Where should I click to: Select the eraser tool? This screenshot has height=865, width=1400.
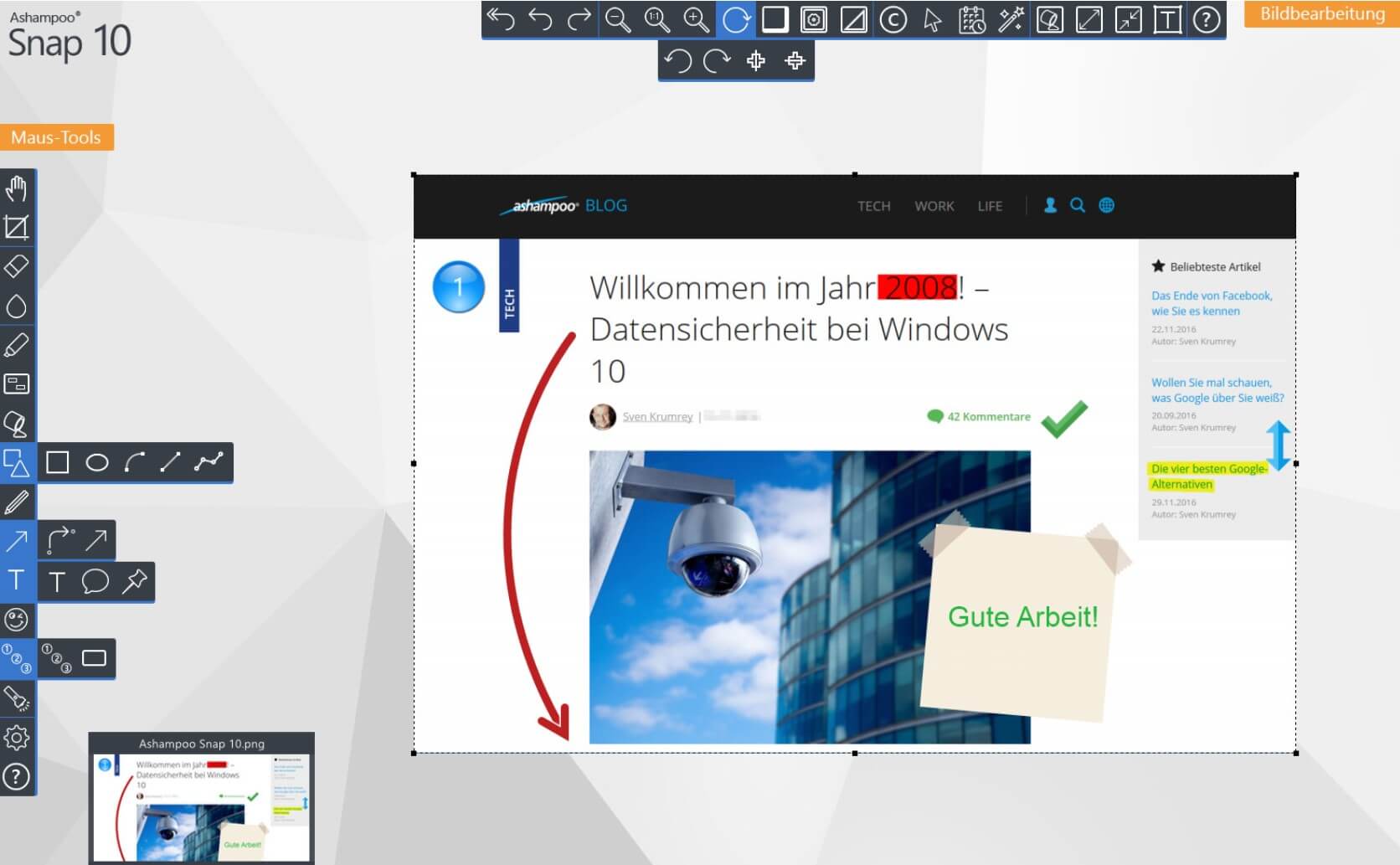[17, 266]
